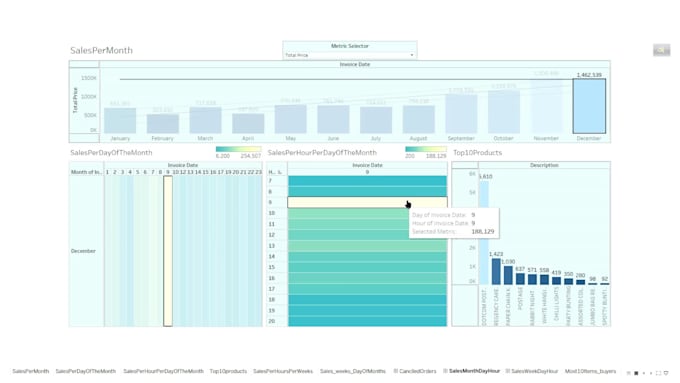Click the February sales bar
This screenshot has width=680, height=383.
(x=163, y=124)
